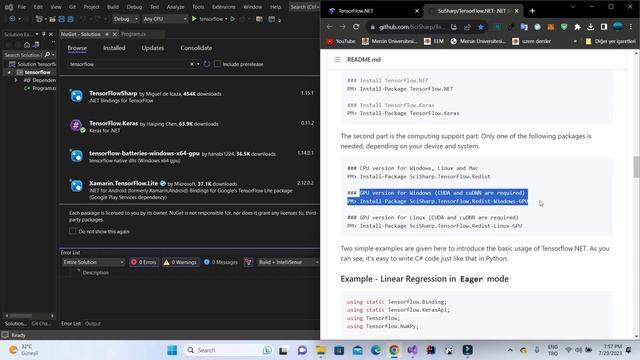Open the YouTube bookmark

(x=341, y=41)
